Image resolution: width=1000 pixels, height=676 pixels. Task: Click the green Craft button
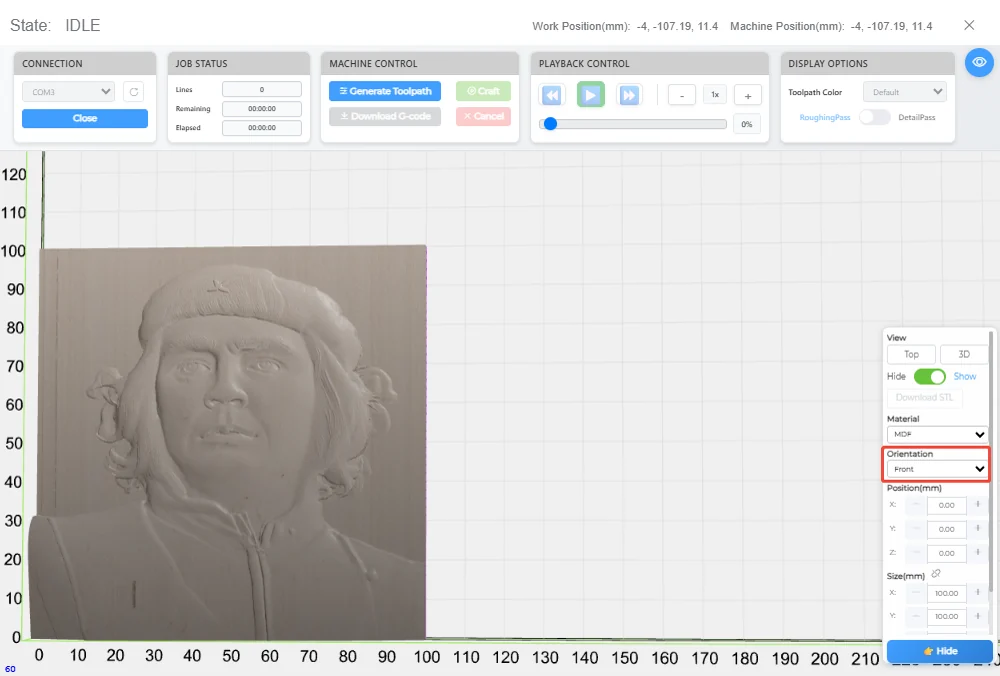483,91
